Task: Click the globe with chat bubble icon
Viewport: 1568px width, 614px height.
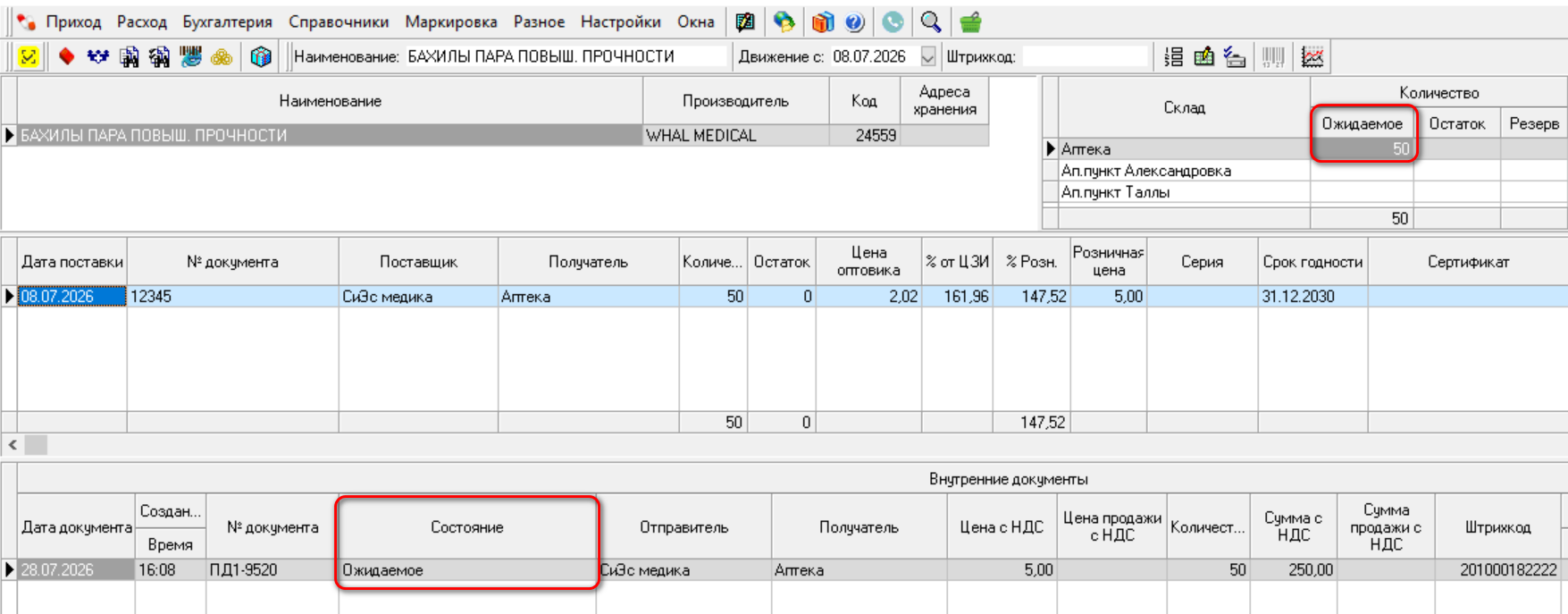Action: tap(784, 21)
